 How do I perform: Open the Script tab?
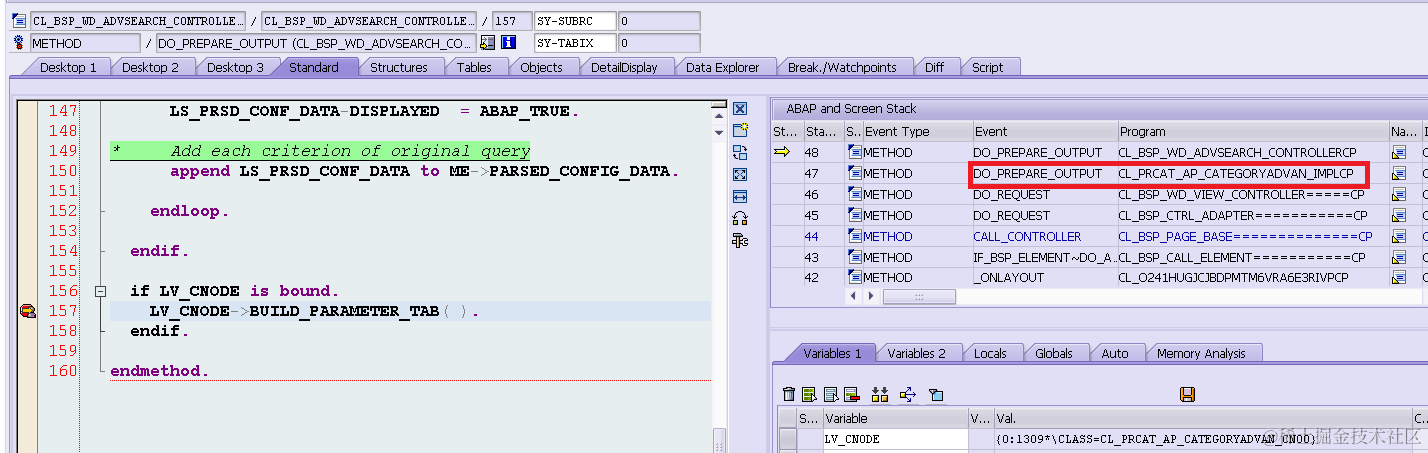pyautogui.click(x=987, y=67)
